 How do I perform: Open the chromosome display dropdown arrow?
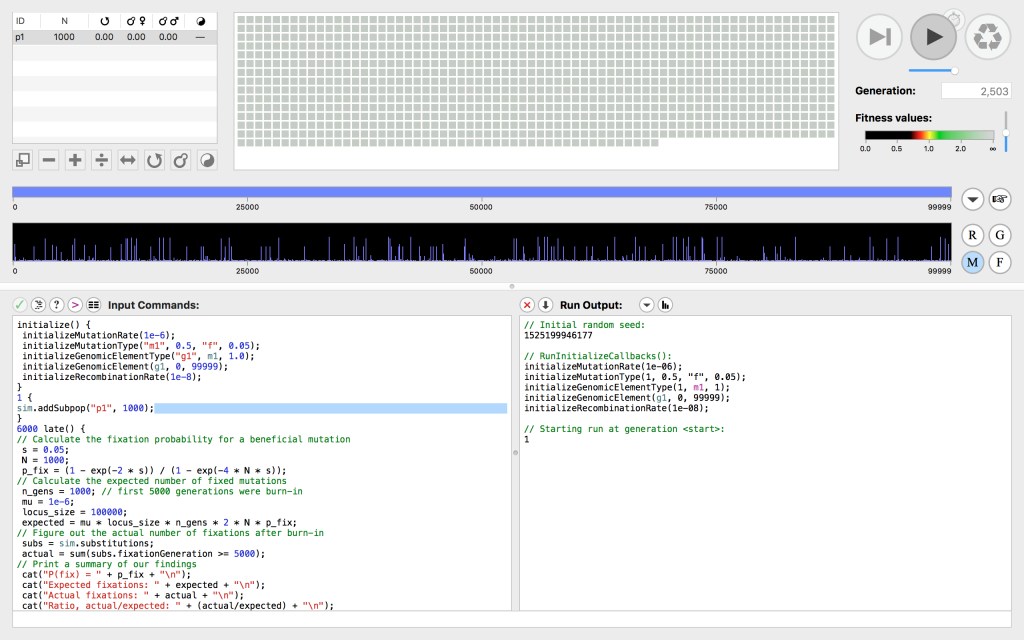[972, 199]
